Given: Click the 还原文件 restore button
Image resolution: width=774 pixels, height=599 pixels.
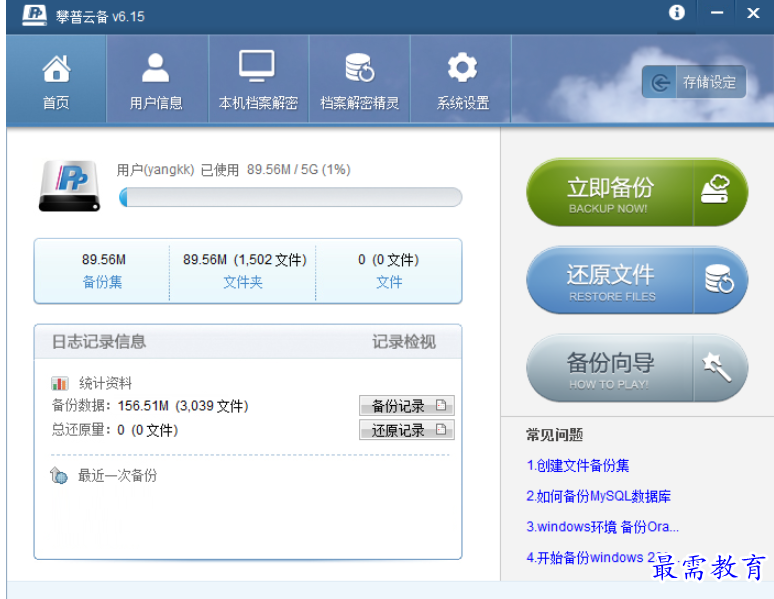Looking at the screenshot, I should (637, 280).
